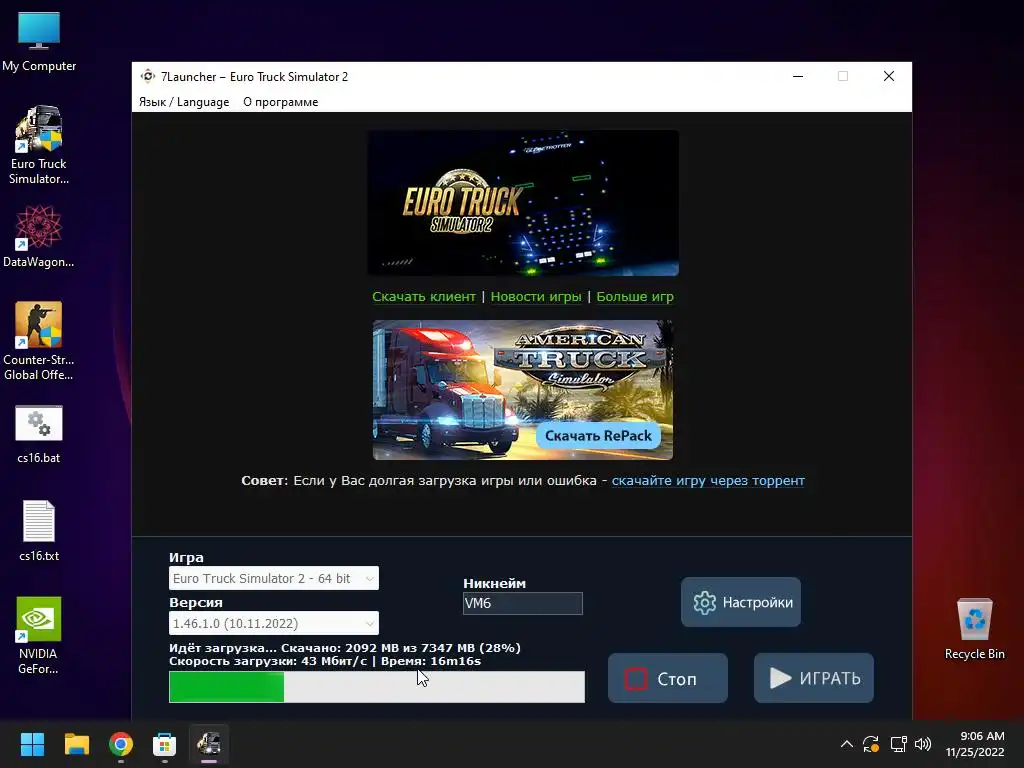This screenshot has width=1024, height=768.
Task: Click the ИГРАТЬ play button
Action: click(x=814, y=679)
